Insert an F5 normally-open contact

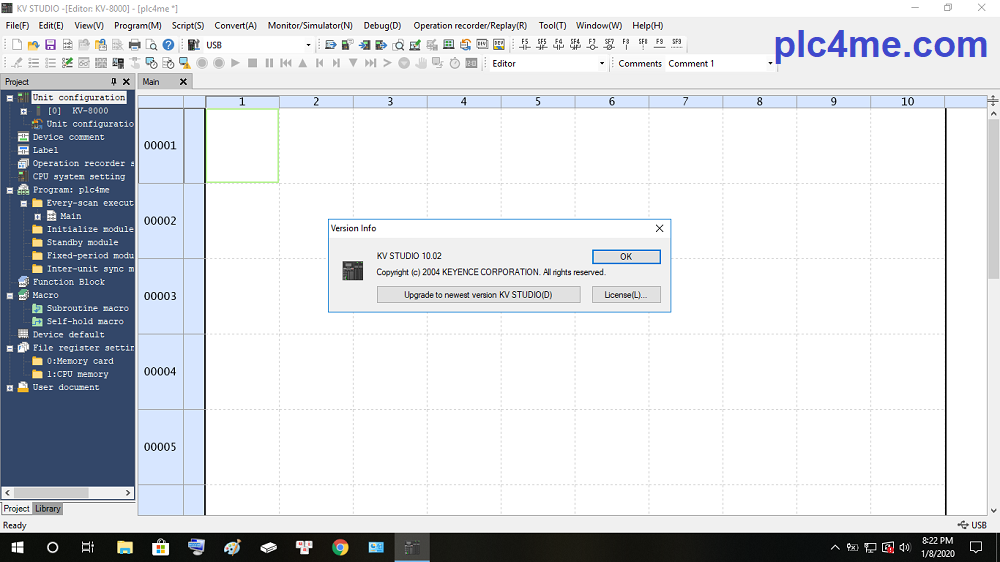pos(525,44)
